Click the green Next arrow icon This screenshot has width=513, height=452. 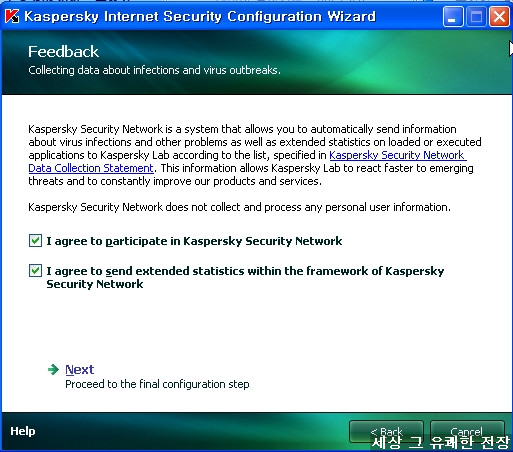53,369
